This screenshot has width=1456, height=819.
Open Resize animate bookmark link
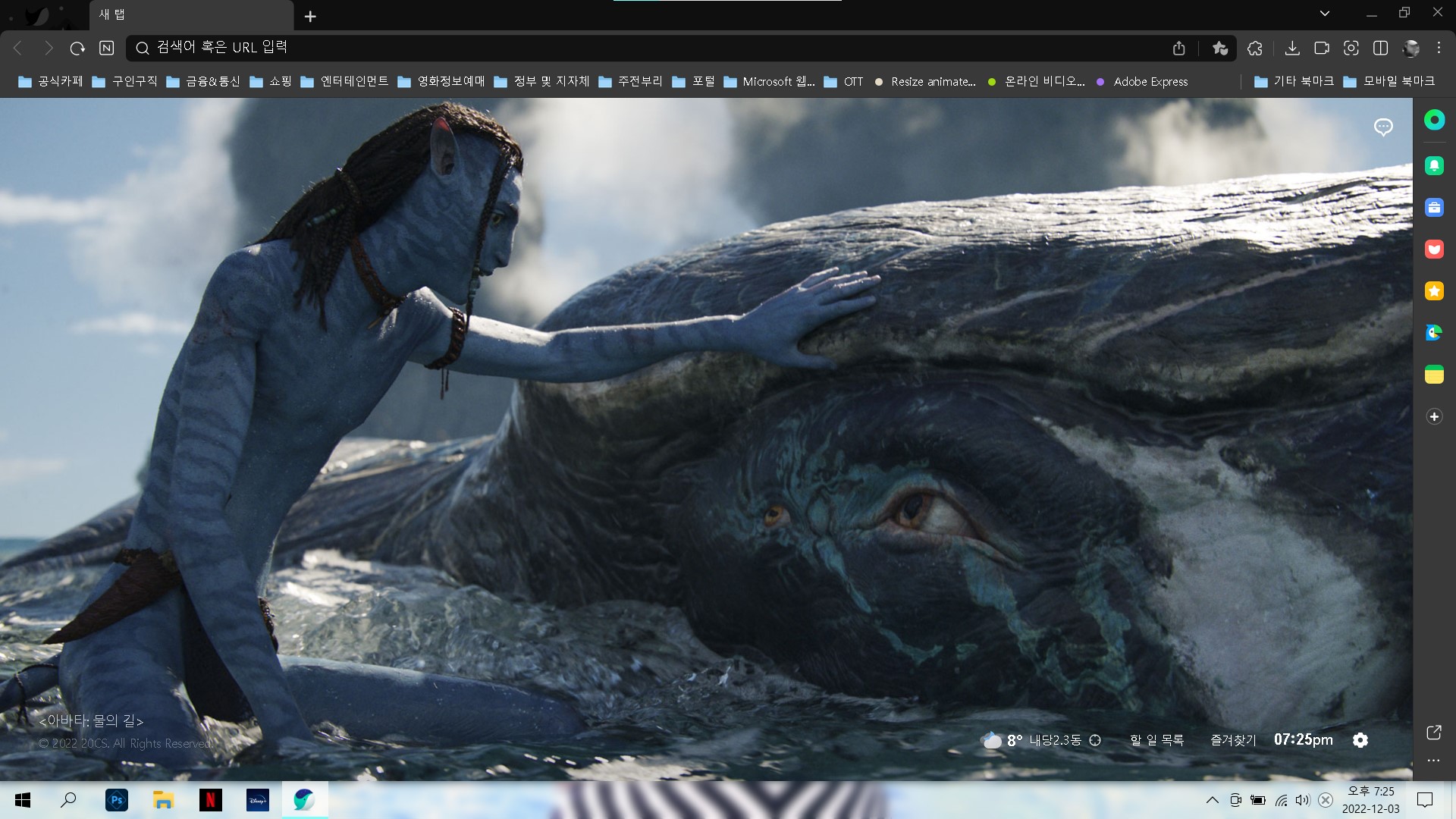pos(925,81)
